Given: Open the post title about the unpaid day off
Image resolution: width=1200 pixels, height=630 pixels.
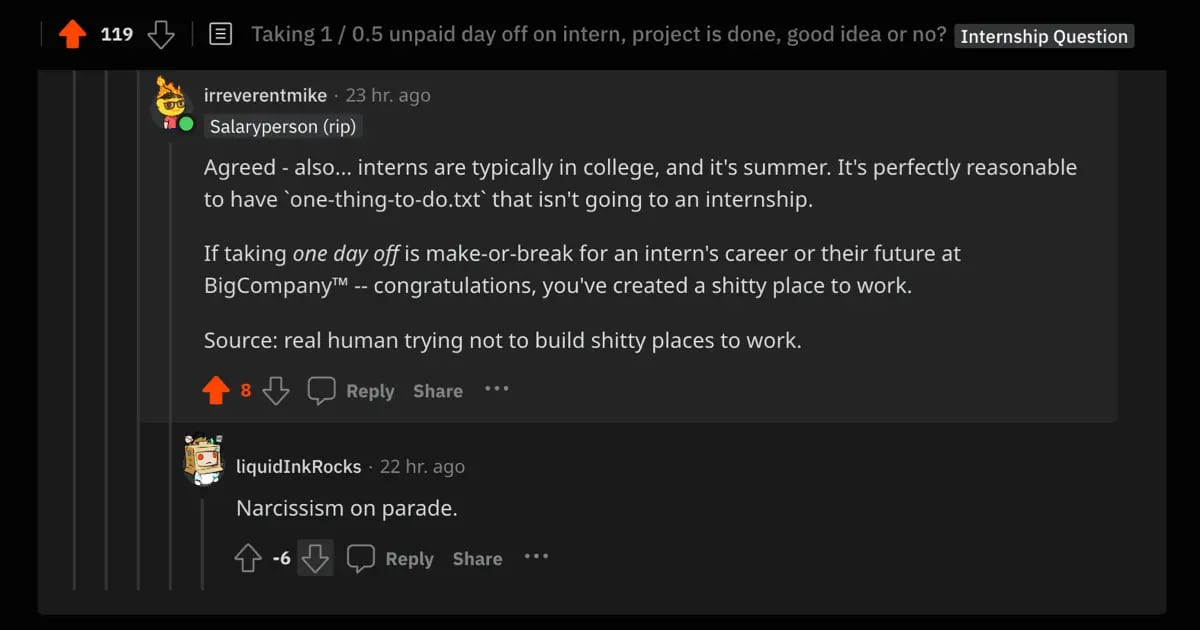Looking at the screenshot, I should pyautogui.click(x=599, y=35).
